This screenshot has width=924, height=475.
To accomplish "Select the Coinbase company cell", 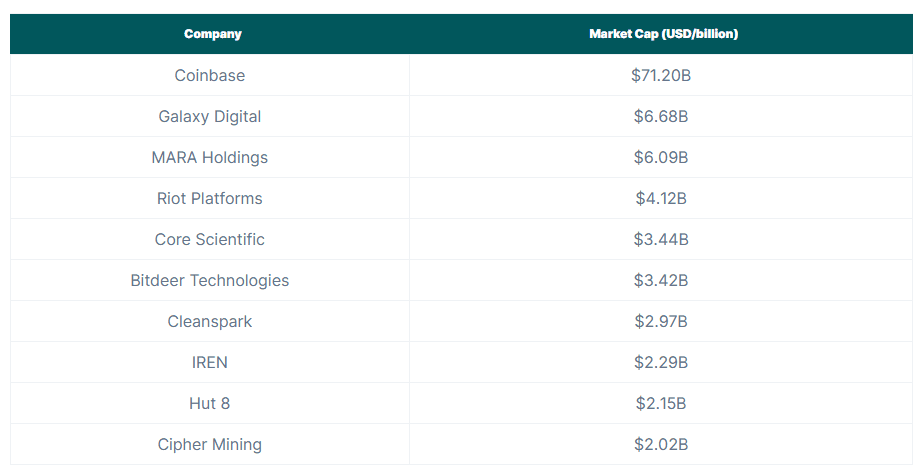I will [x=210, y=76].
